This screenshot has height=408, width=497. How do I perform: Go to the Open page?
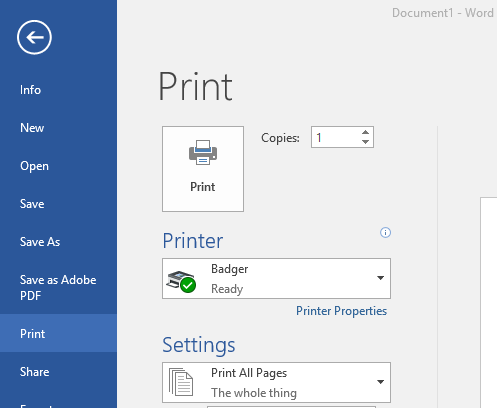34,166
